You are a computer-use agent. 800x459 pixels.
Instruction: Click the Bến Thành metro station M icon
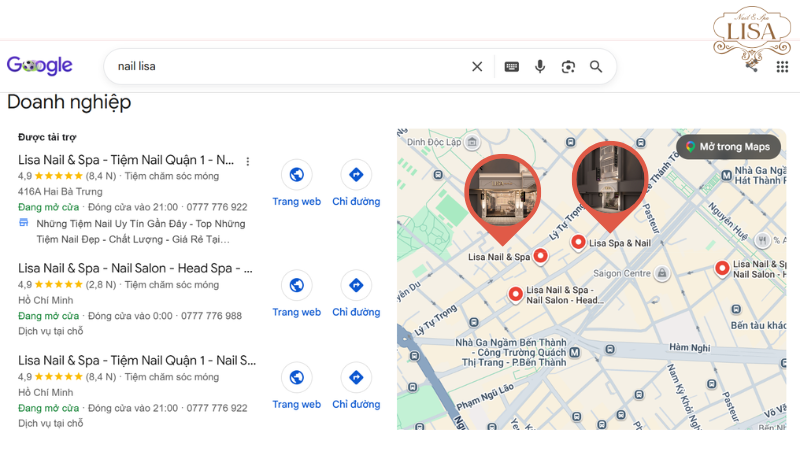click(574, 352)
